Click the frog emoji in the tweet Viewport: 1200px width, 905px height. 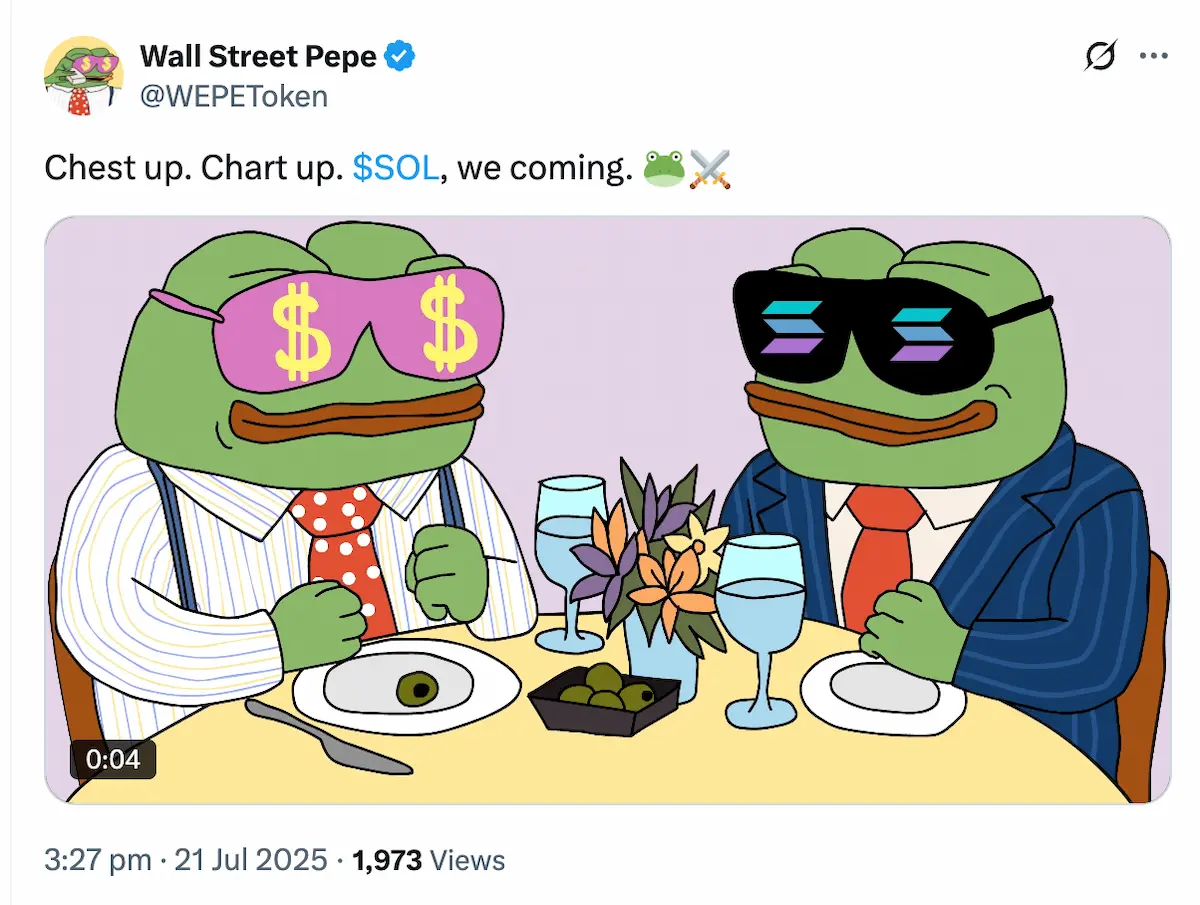click(x=663, y=169)
